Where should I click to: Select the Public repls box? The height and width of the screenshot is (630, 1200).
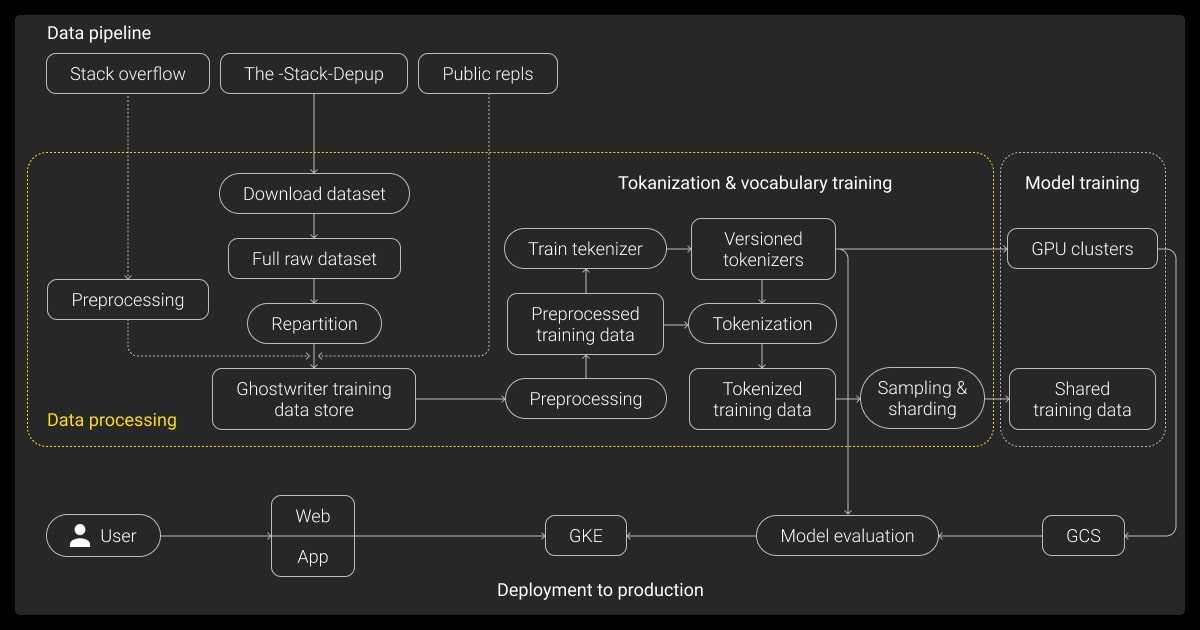click(487, 74)
